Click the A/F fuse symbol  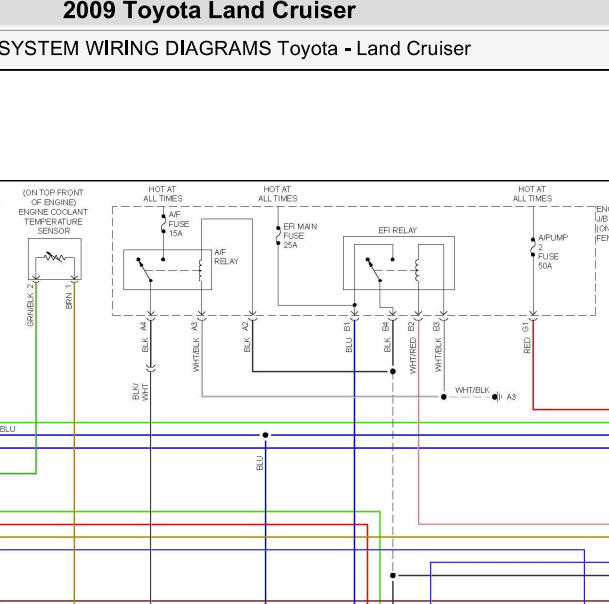(164, 224)
